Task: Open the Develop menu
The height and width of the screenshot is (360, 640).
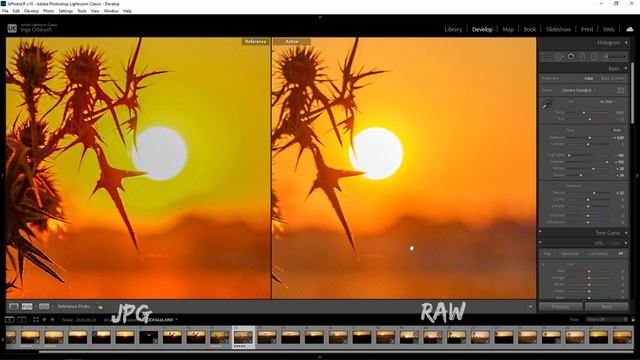Action: pos(31,11)
